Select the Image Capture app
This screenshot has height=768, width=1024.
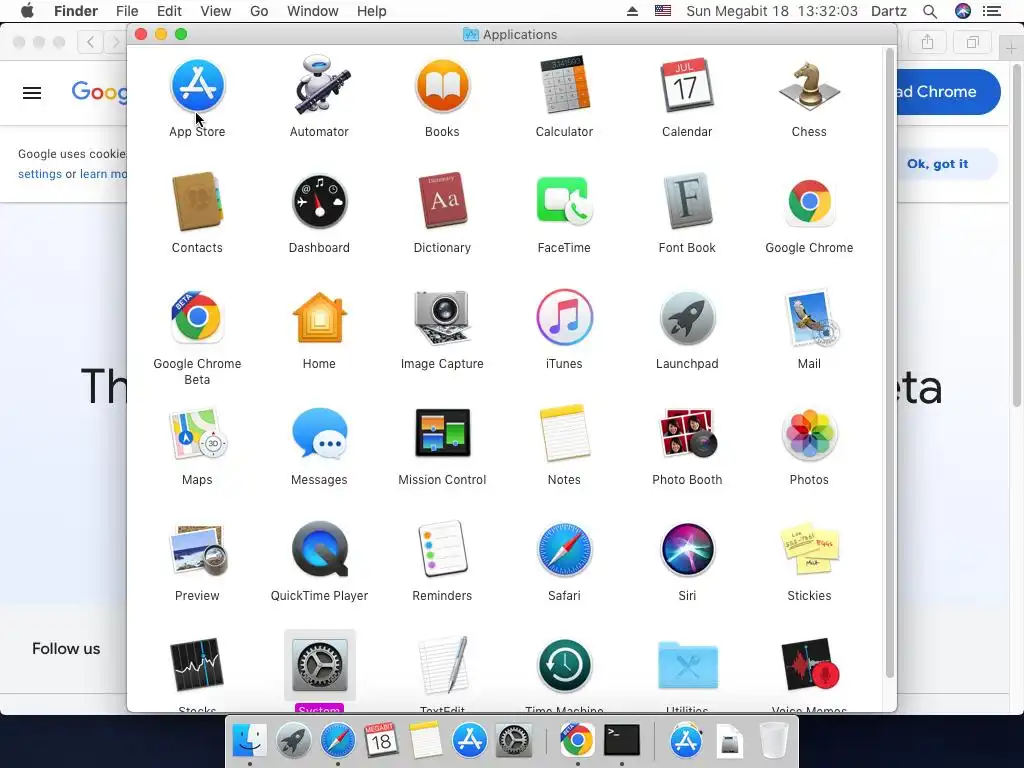[442, 318]
